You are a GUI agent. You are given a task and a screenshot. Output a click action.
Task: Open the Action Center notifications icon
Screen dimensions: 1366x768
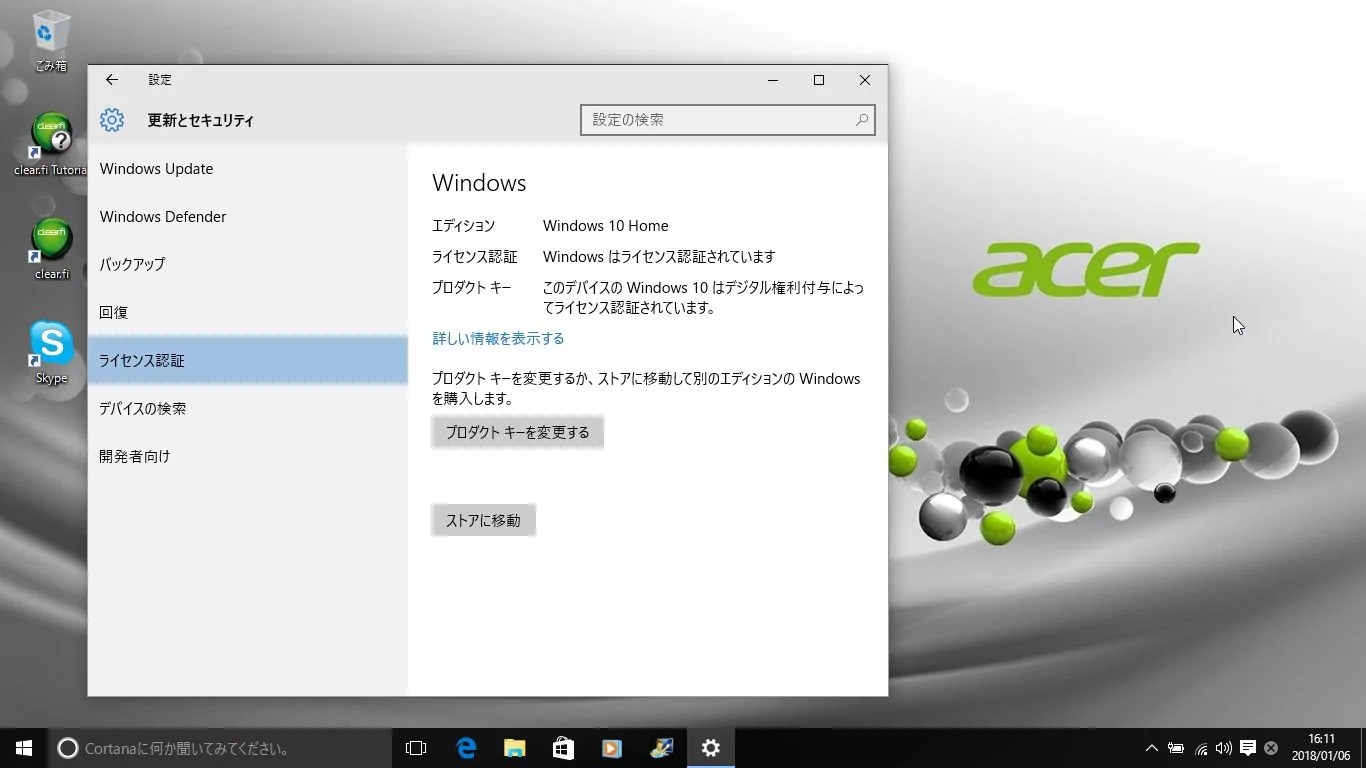click(1248, 748)
